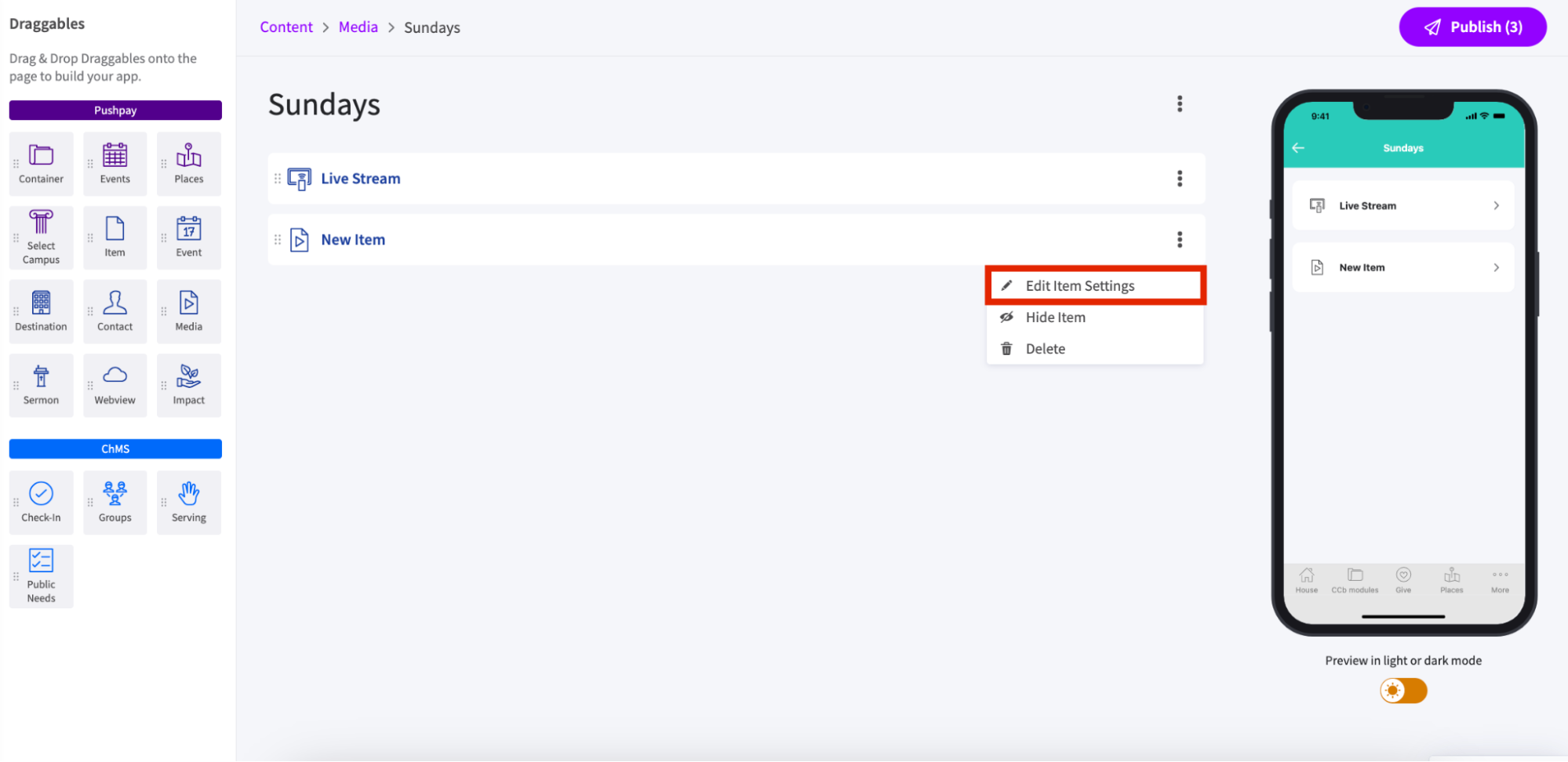Select the Container draggable
1568x762 pixels.
tap(41, 163)
